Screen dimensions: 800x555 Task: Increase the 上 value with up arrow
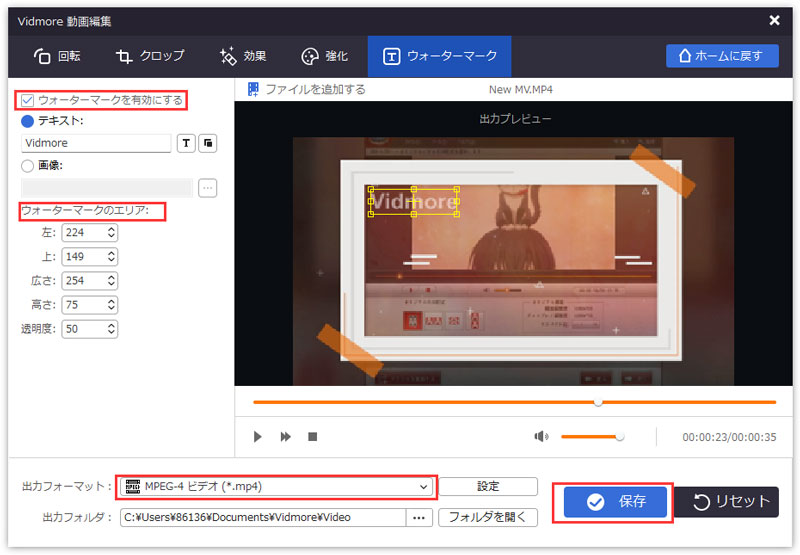pos(111,253)
